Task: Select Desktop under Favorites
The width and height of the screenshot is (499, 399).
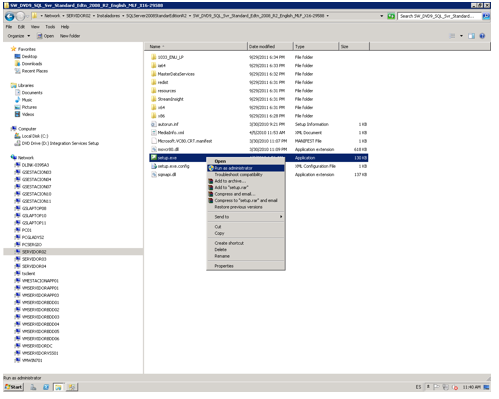Action: [x=29, y=56]
